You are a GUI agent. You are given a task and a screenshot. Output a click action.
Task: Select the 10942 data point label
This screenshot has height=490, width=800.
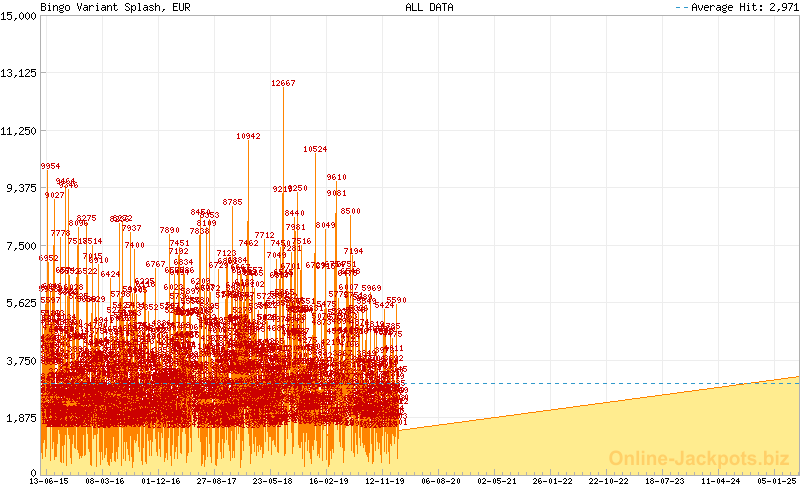[248, 136]
